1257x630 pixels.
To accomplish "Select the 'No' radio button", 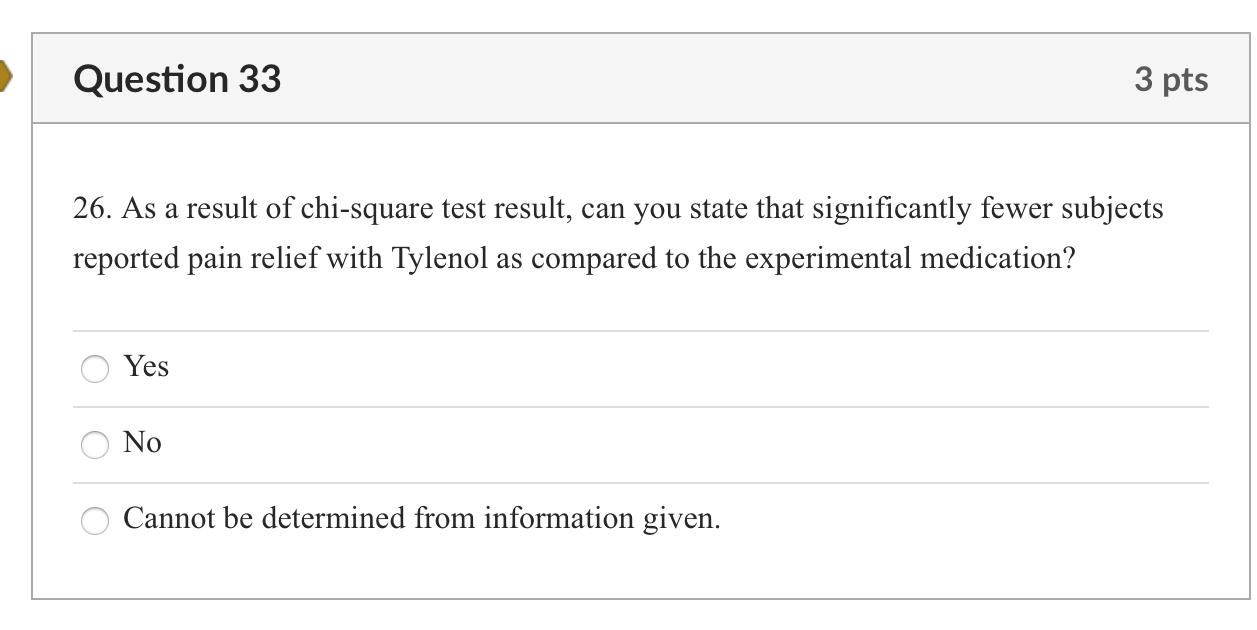I will pyautogui.click(x=95, y=445).
